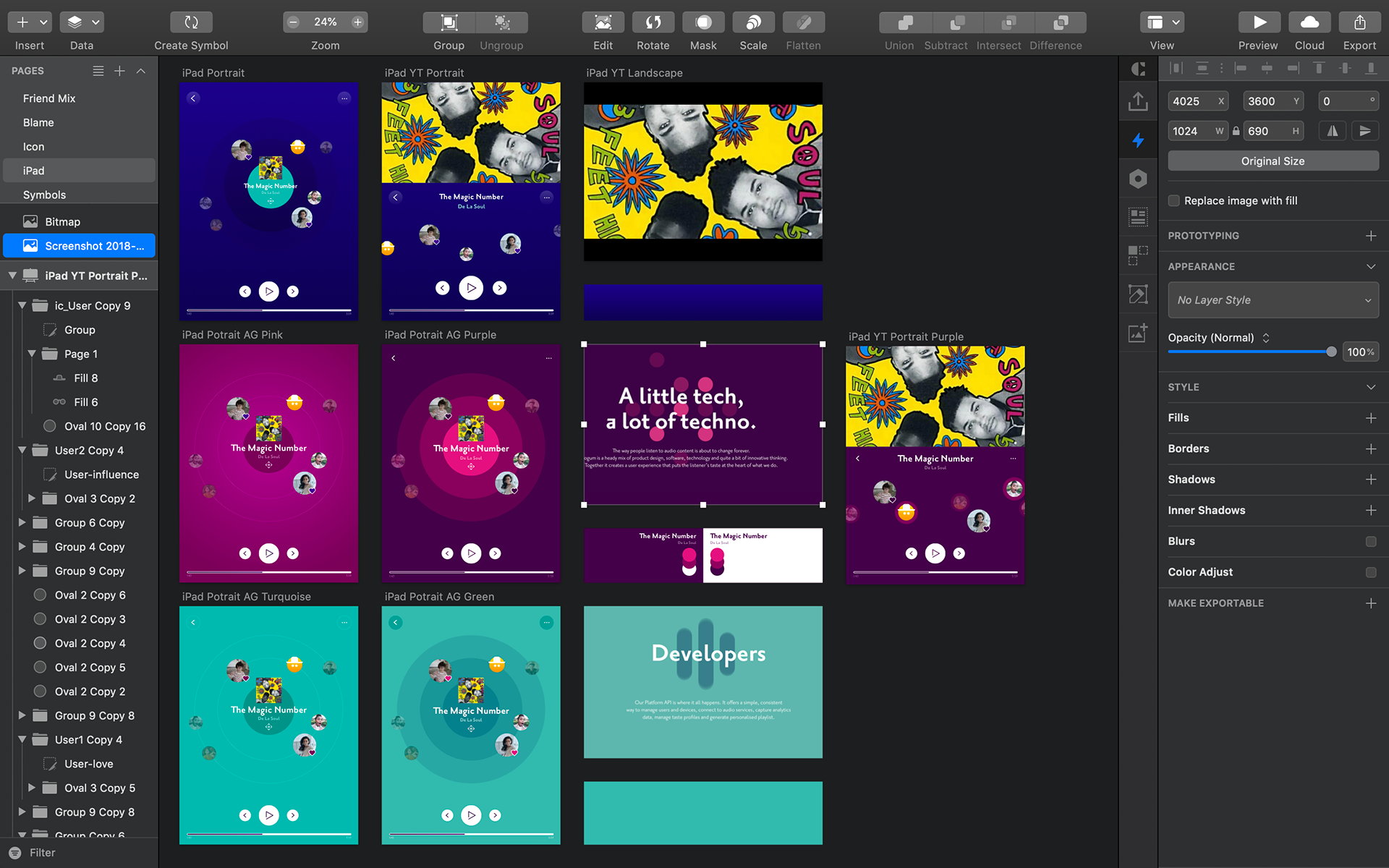The height and width of the screenshot is (868, 1389).
Task: Open the View dropdown menu
Action: [x=1162, y=22]
